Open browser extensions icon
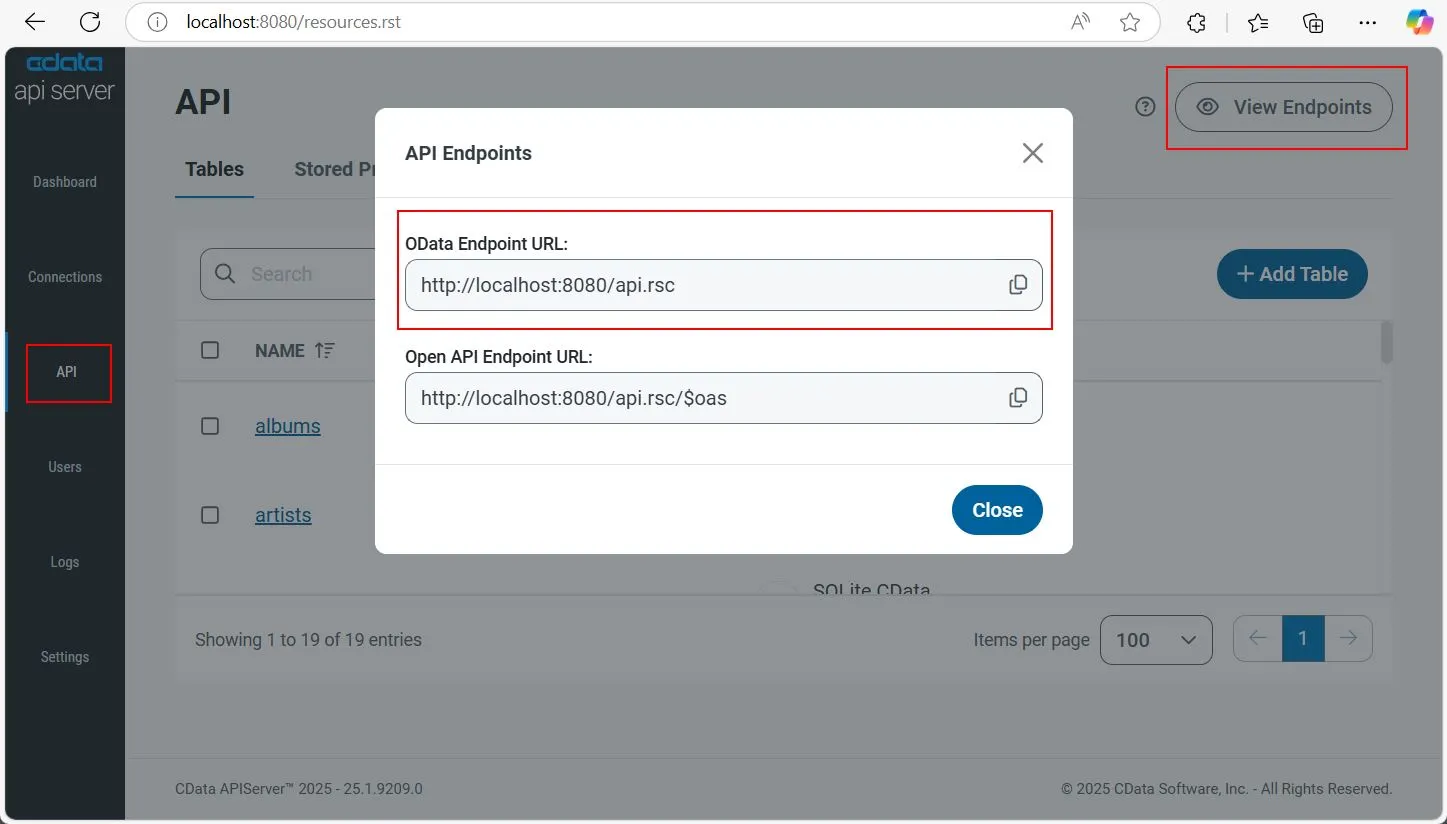Screen dimensions: 1447x824 (1196, 21)
